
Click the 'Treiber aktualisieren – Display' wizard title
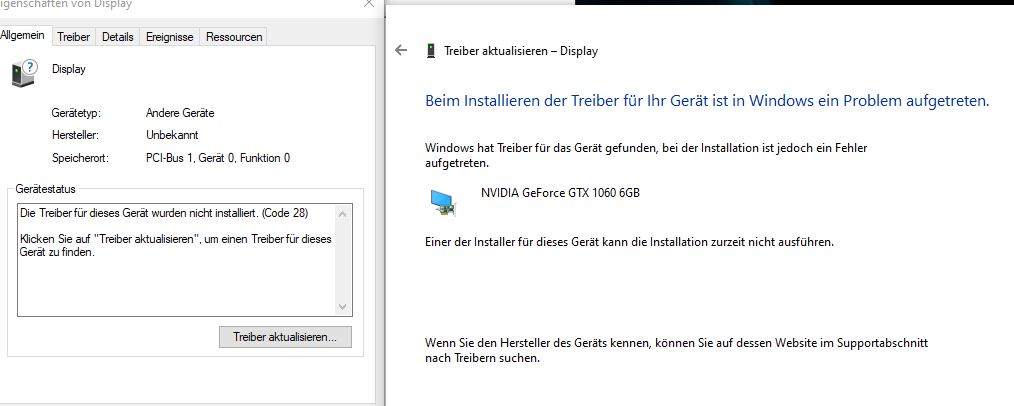pos(521,51)
